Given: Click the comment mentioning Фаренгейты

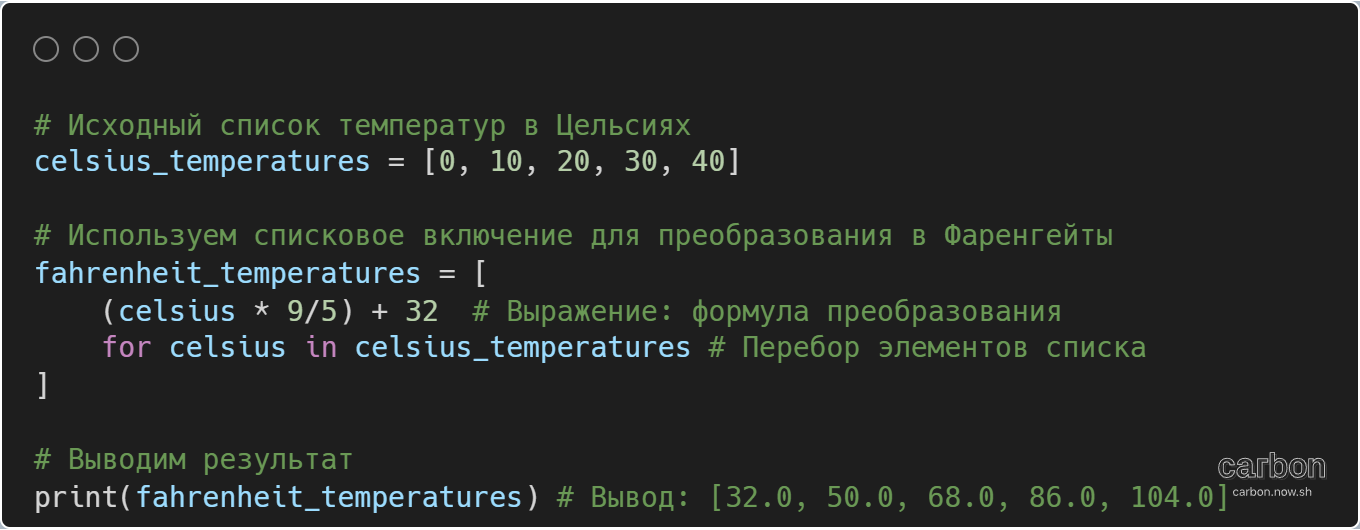Looking at the screenshot, I should [574, 236].
